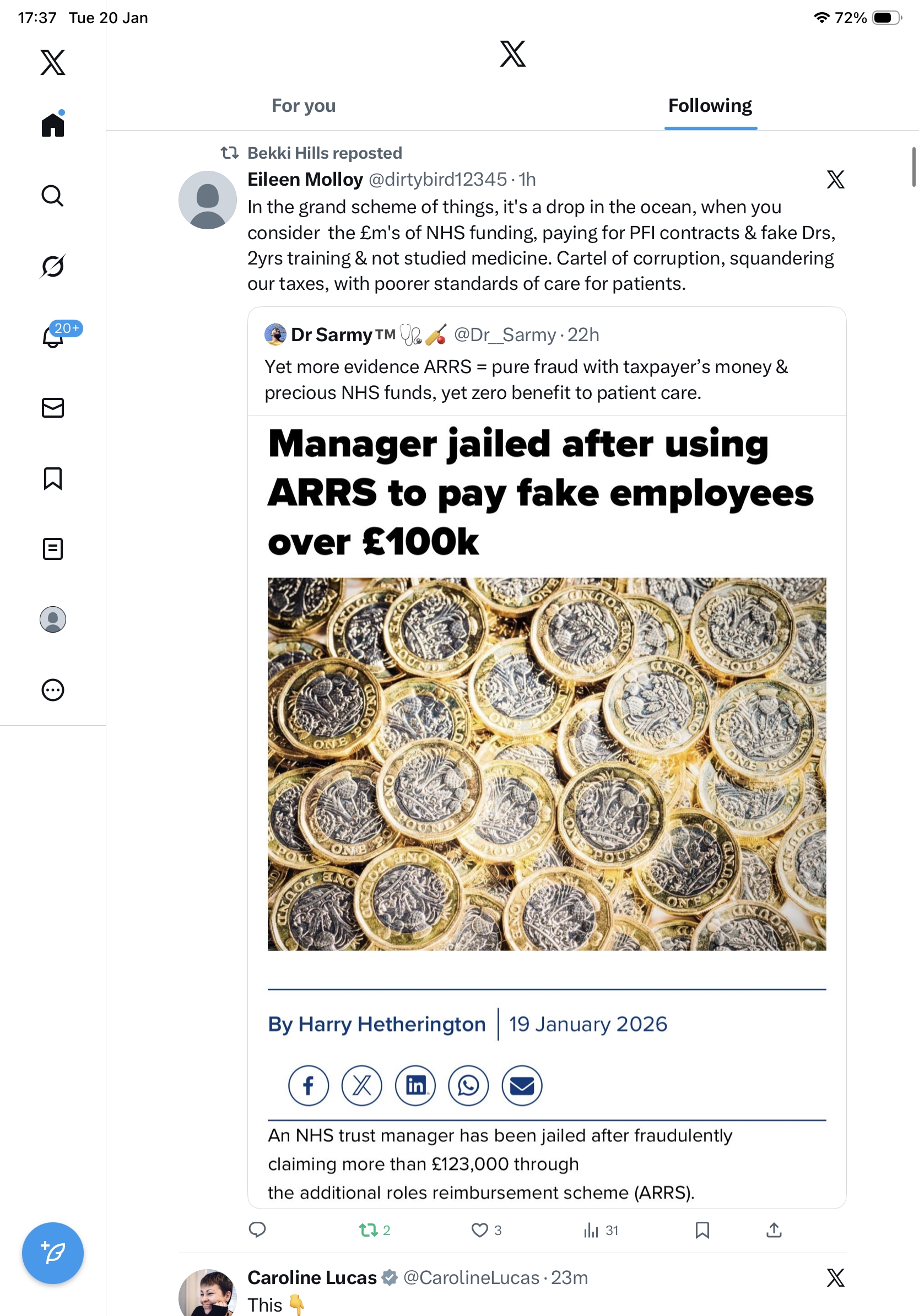The height and width of the screenshot is (1316, 919).
Task: Repost Eileen Molloy's post
Action: (368, 1230)
